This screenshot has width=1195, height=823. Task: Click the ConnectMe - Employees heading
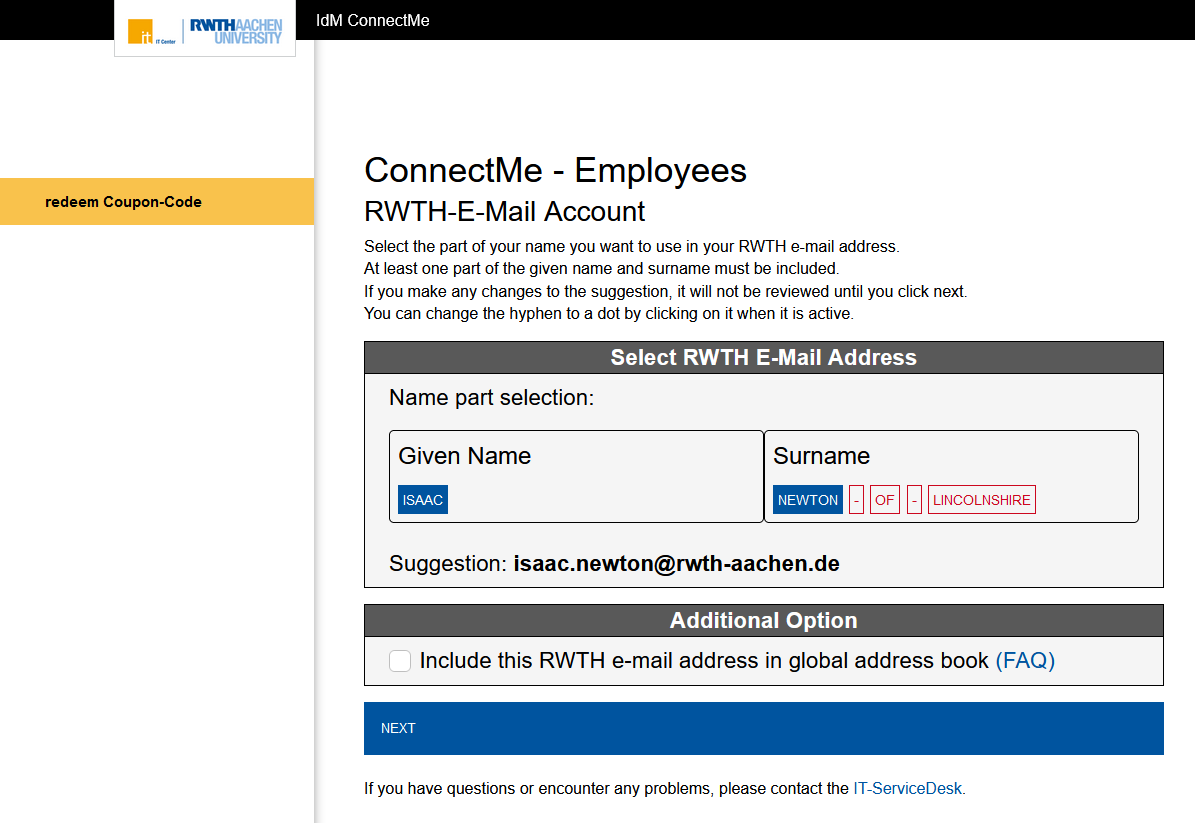pyautogui.click(x=555, y=171)
